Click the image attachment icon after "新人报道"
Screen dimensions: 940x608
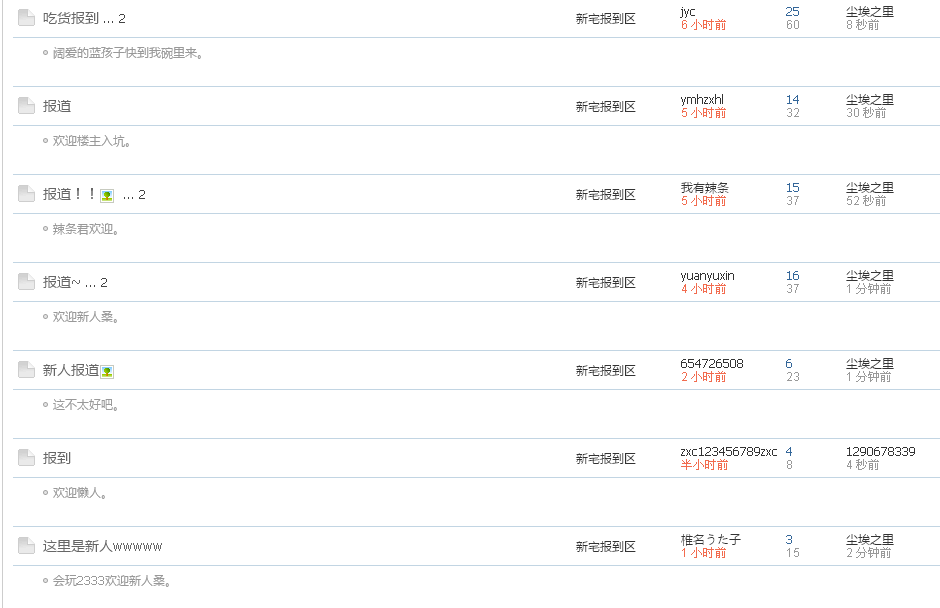[107, 372]
